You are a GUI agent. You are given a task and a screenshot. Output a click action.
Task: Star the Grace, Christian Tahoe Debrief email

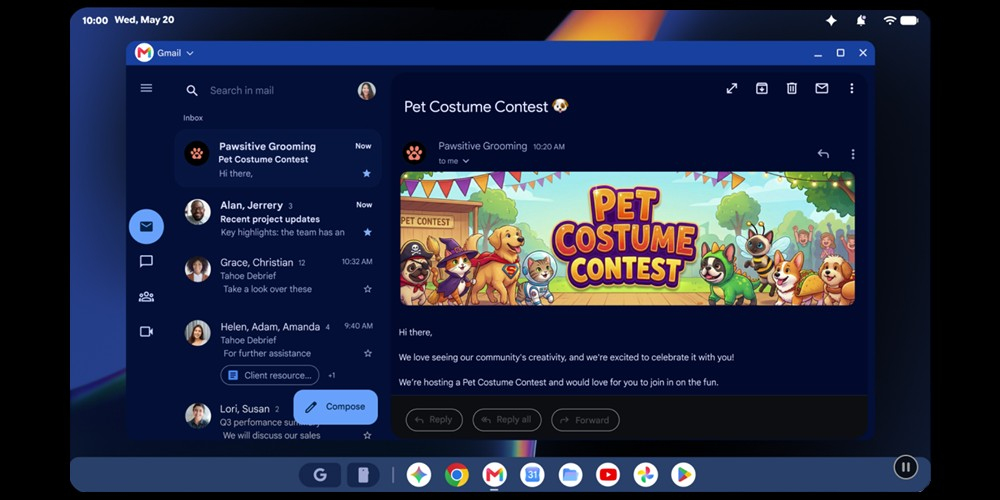click(x=367, y=289)
